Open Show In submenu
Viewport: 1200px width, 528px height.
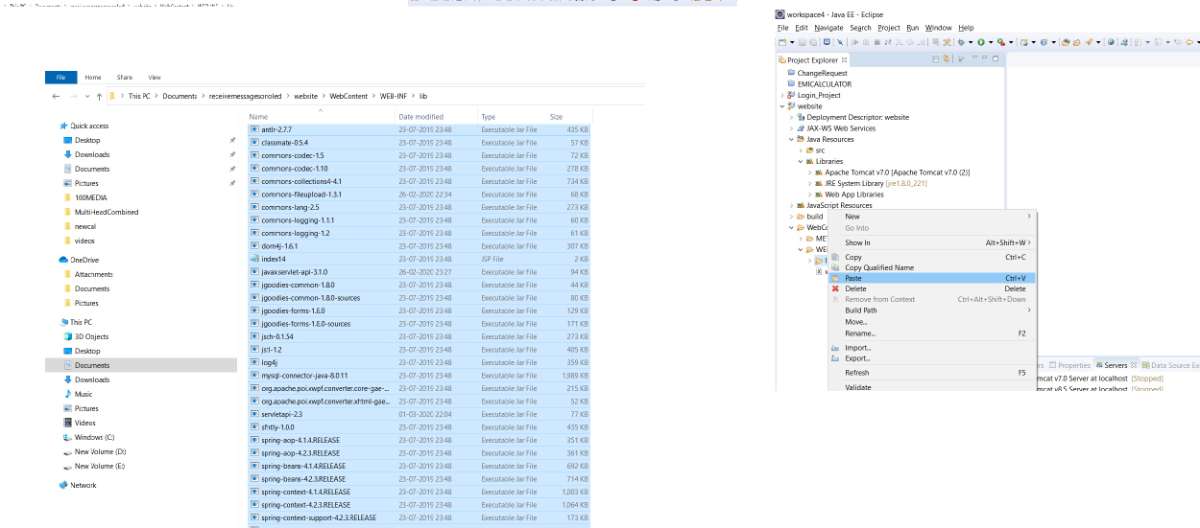pos(931,242)
